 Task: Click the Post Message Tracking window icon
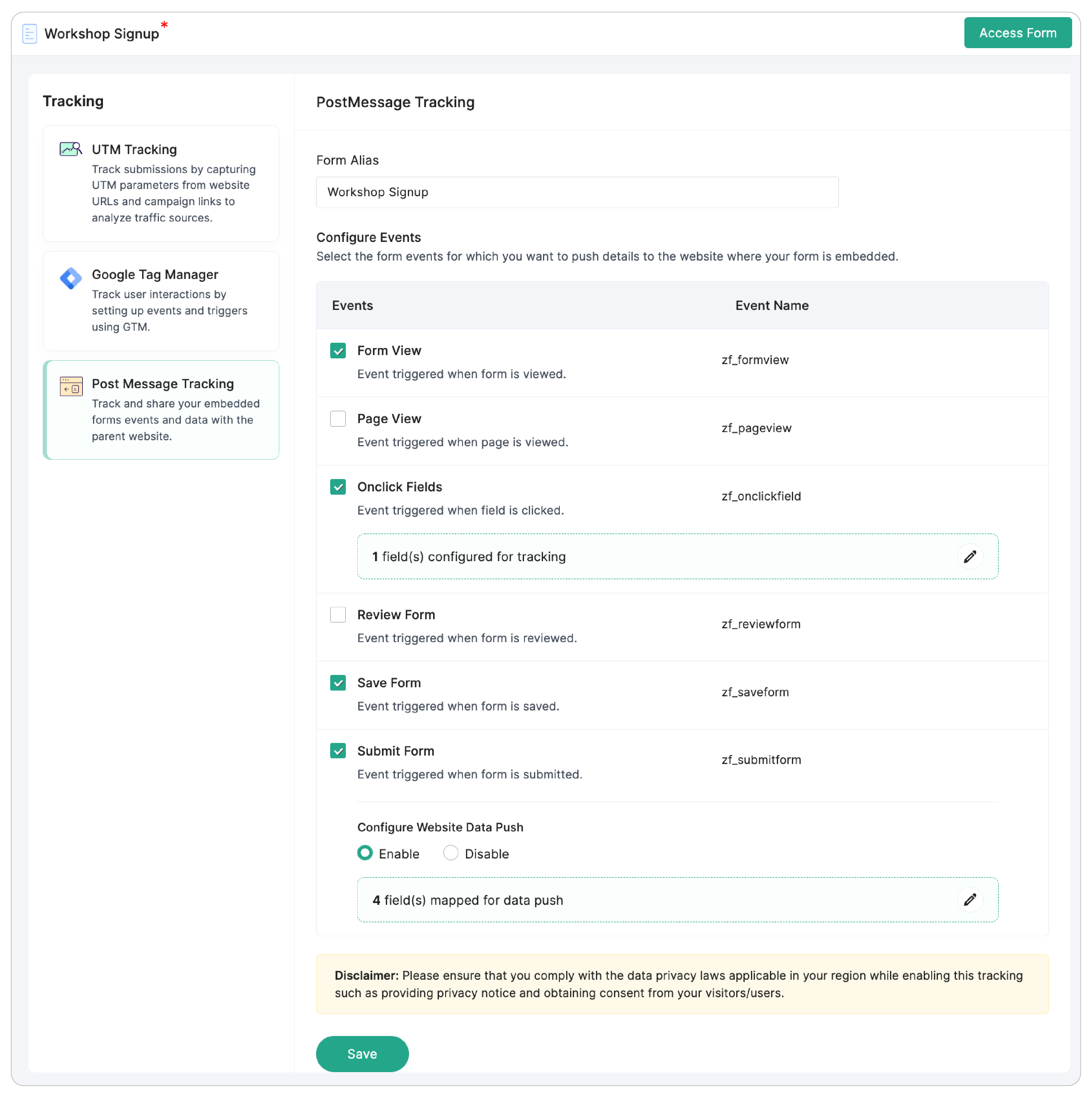[71, 386]
